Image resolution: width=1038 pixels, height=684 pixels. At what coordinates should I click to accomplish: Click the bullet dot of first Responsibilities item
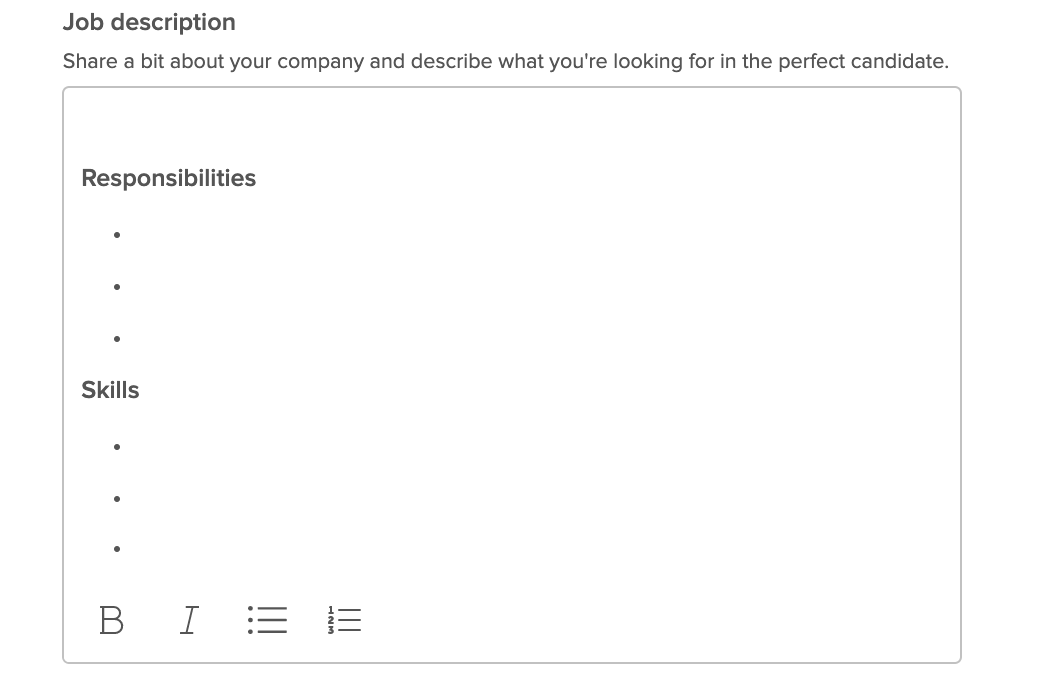click(117, 235)
